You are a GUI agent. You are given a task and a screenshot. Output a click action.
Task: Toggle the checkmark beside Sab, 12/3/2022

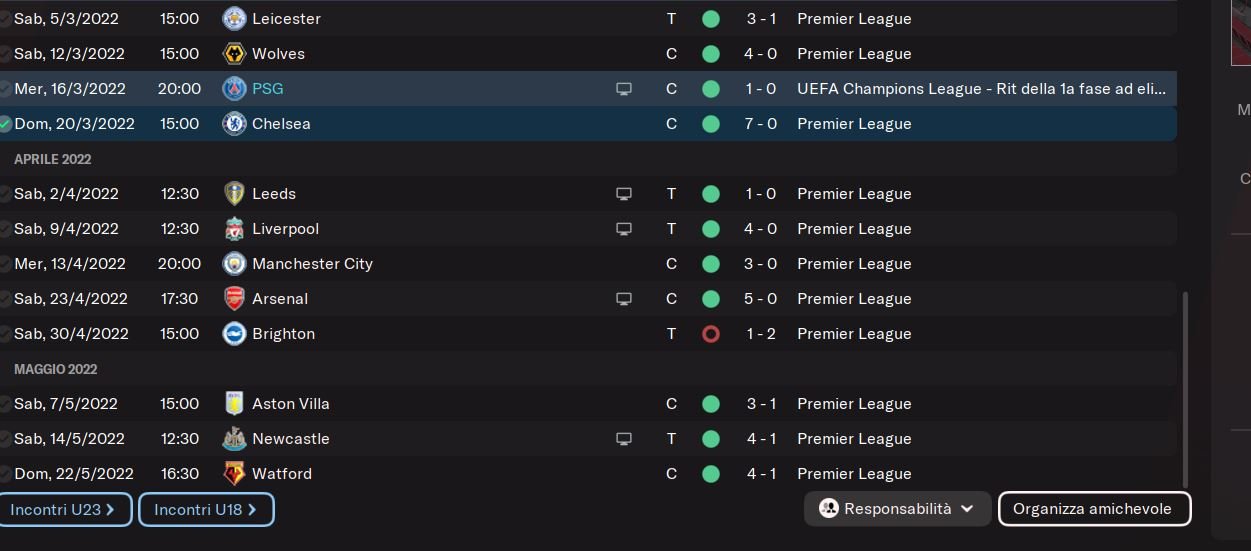(x=5, y=54)
